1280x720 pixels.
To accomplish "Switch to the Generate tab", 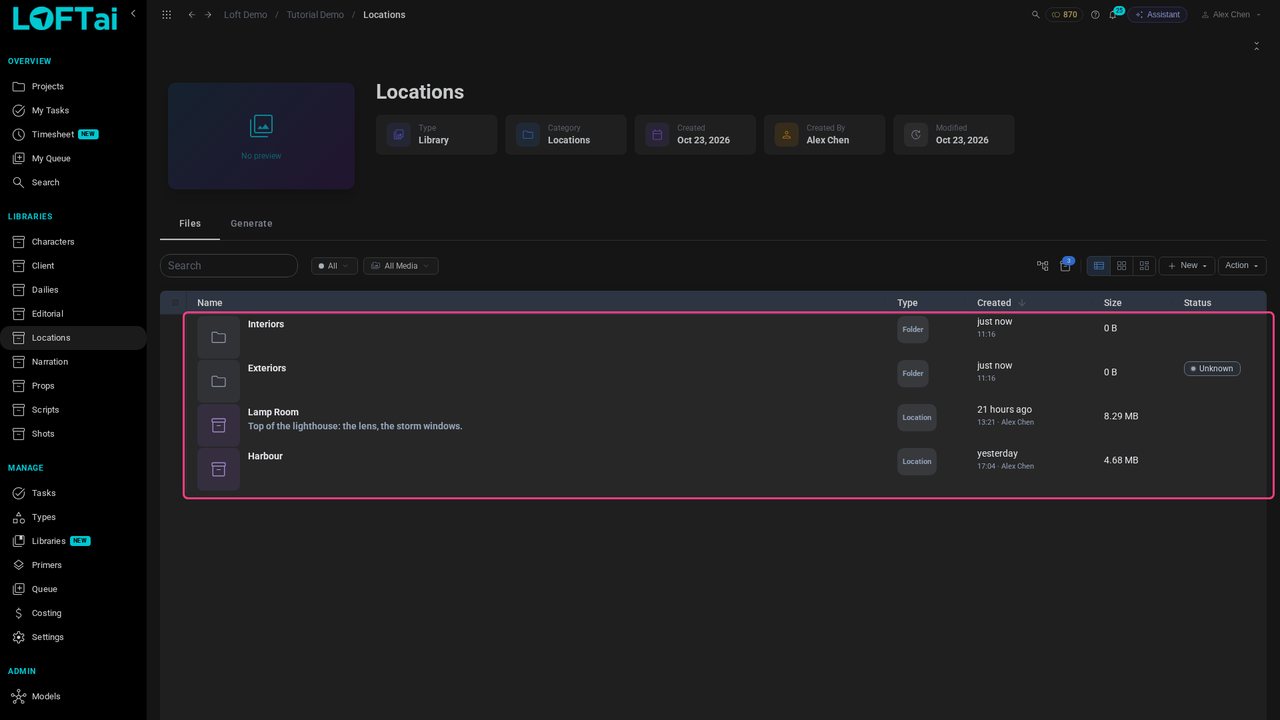I will point(251,224).
